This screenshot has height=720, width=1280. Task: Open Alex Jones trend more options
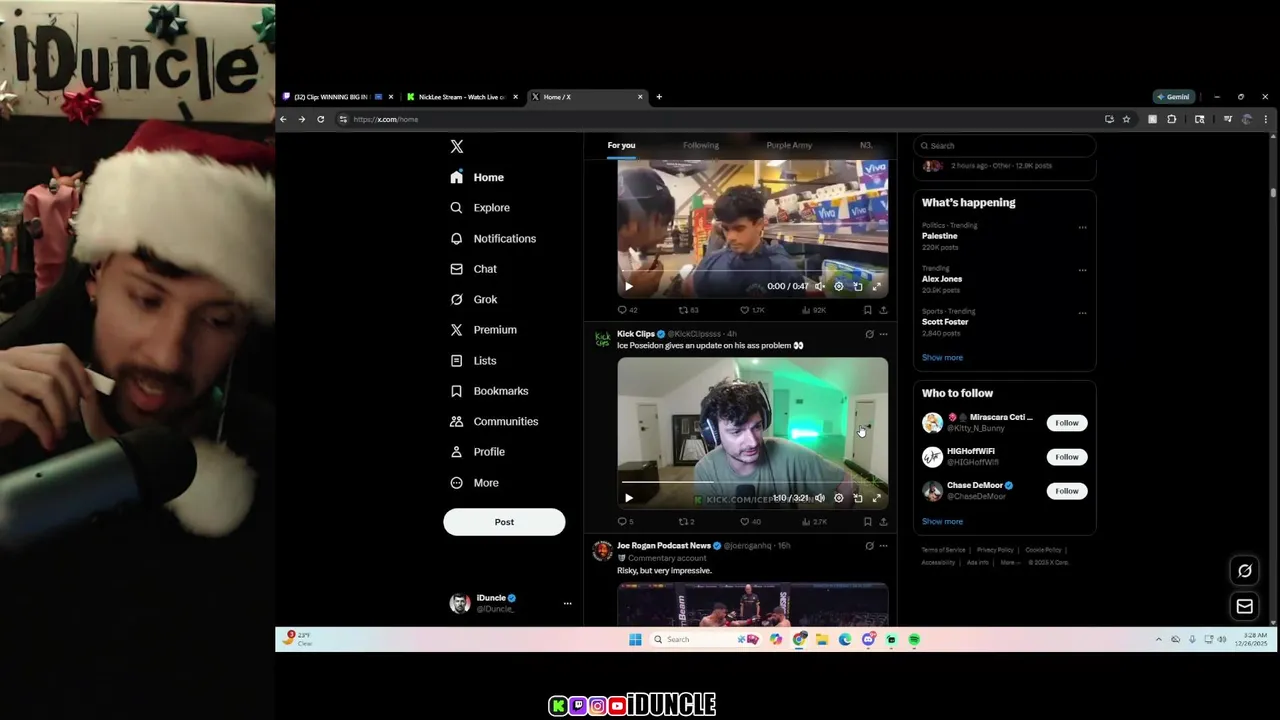click(1082, 270)
